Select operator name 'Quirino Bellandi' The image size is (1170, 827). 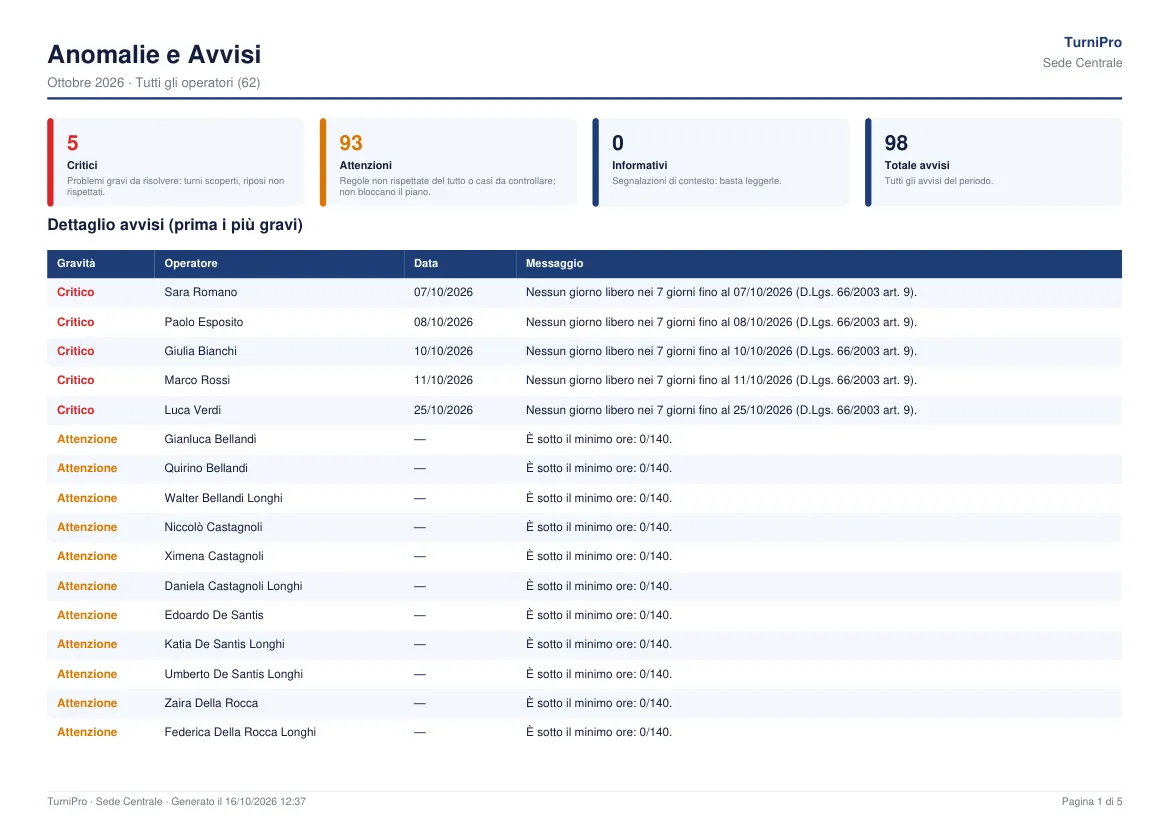[x=206, y=469]
